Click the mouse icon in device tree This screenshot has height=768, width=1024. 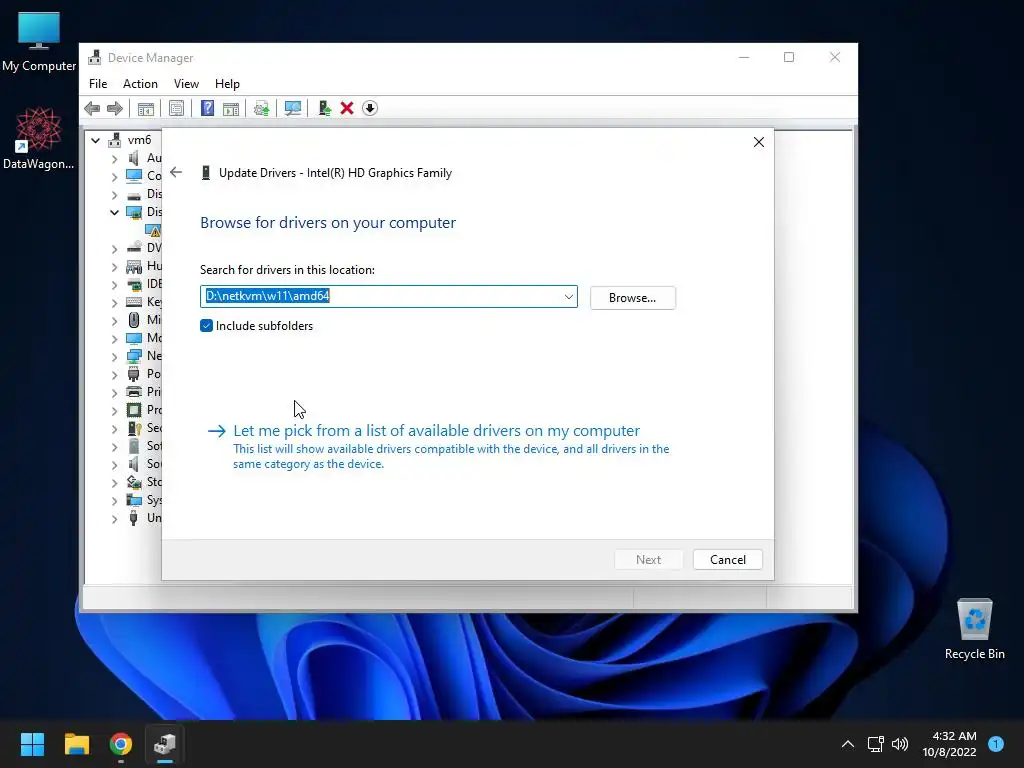tap(134, 320)
